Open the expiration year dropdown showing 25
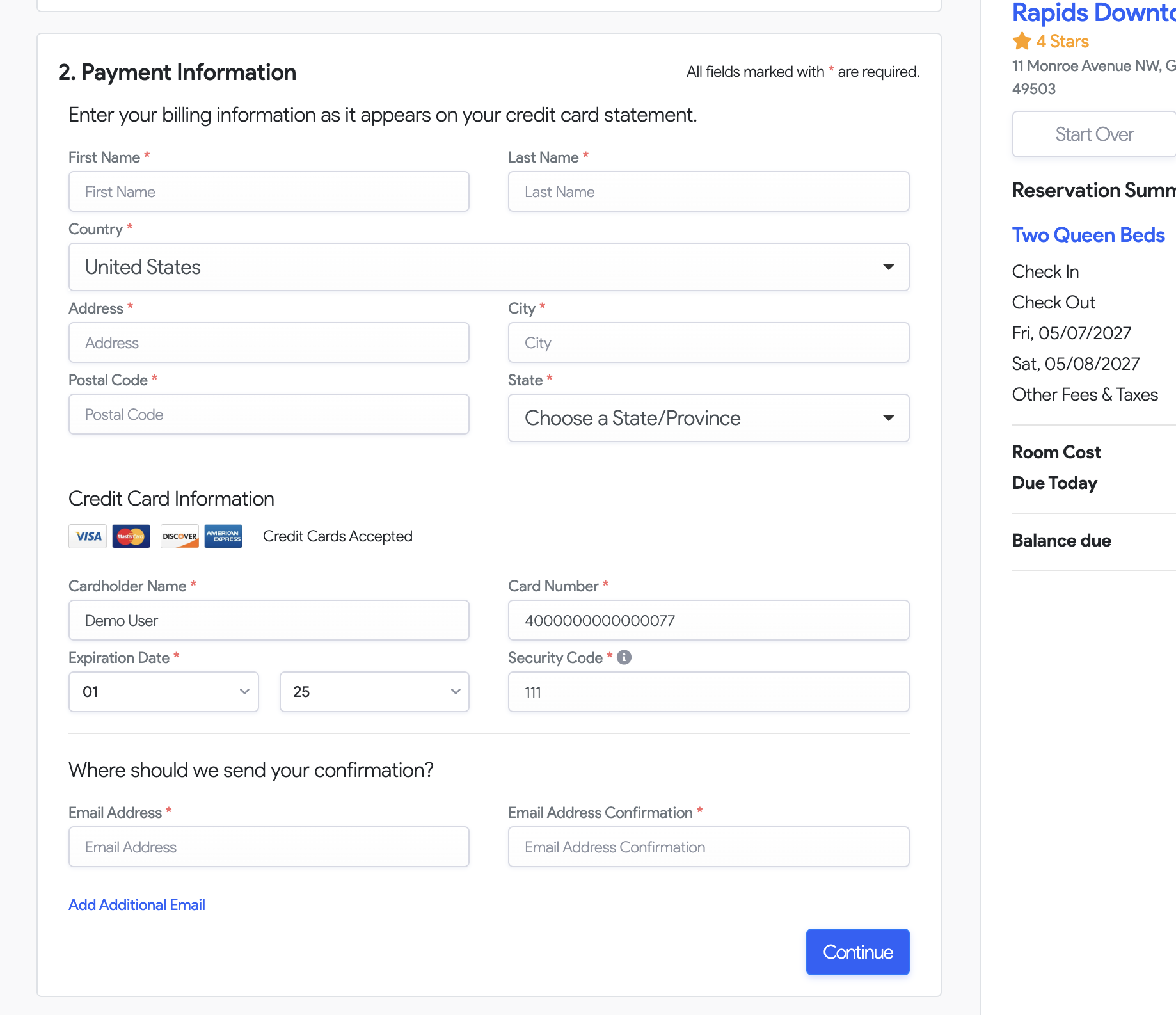The image size is (1176, 1015). click(374, 692)
